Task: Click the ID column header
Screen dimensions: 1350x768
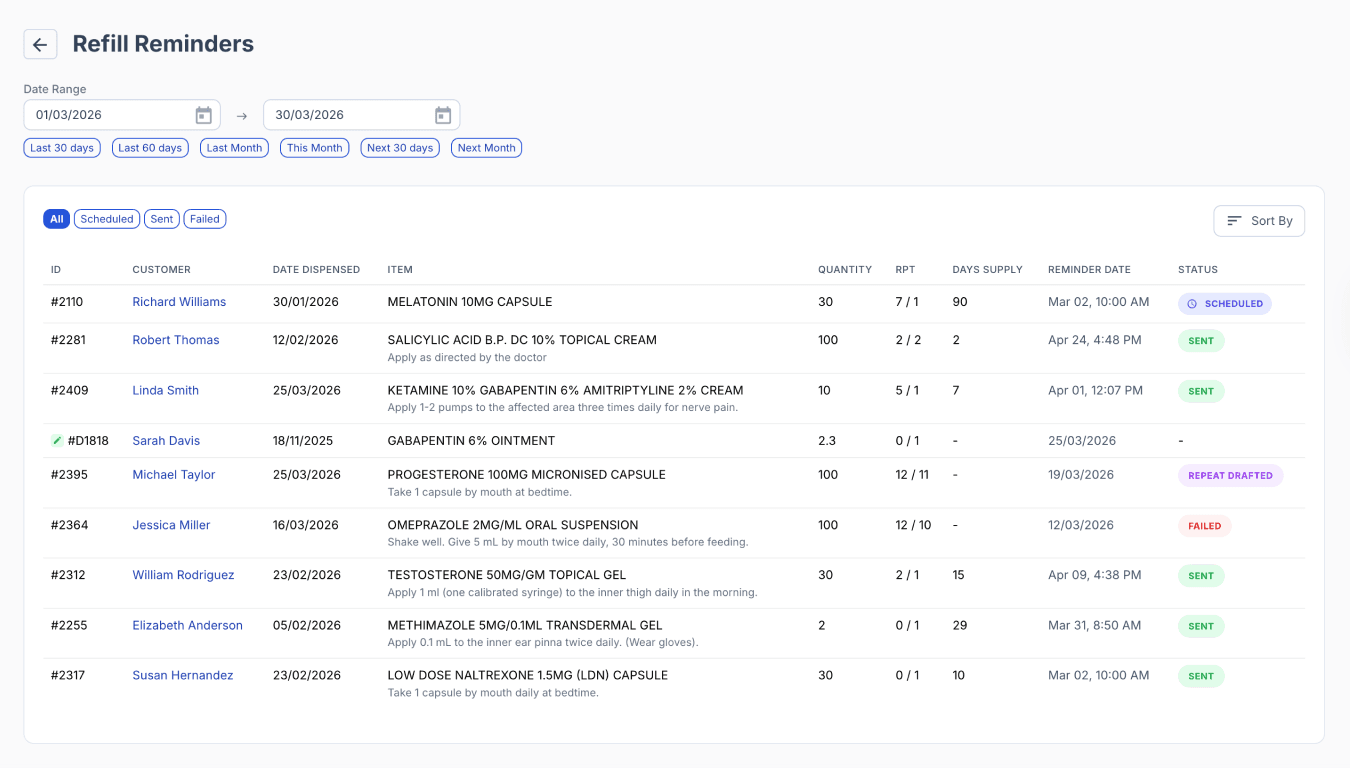Action: [56, 270]
